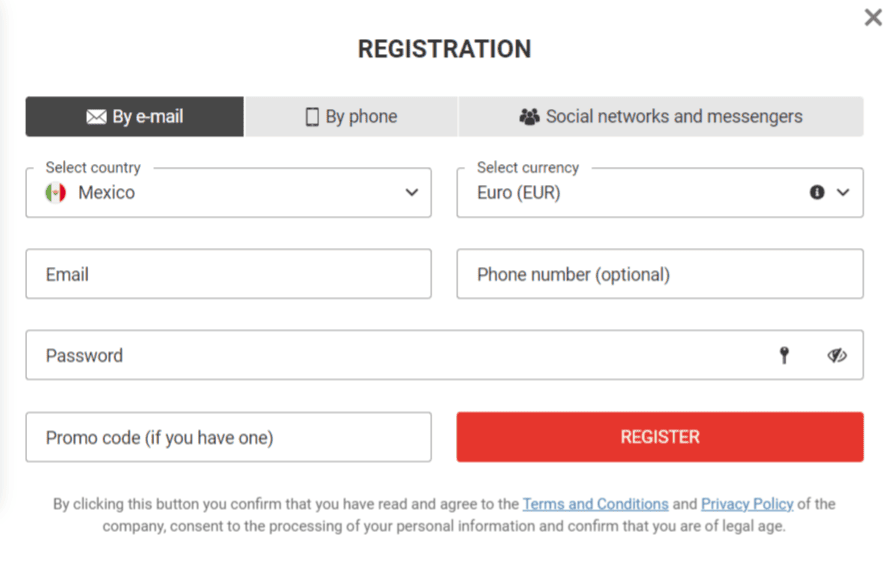
Task: Click the currency info icon
Action: (817, 193)
